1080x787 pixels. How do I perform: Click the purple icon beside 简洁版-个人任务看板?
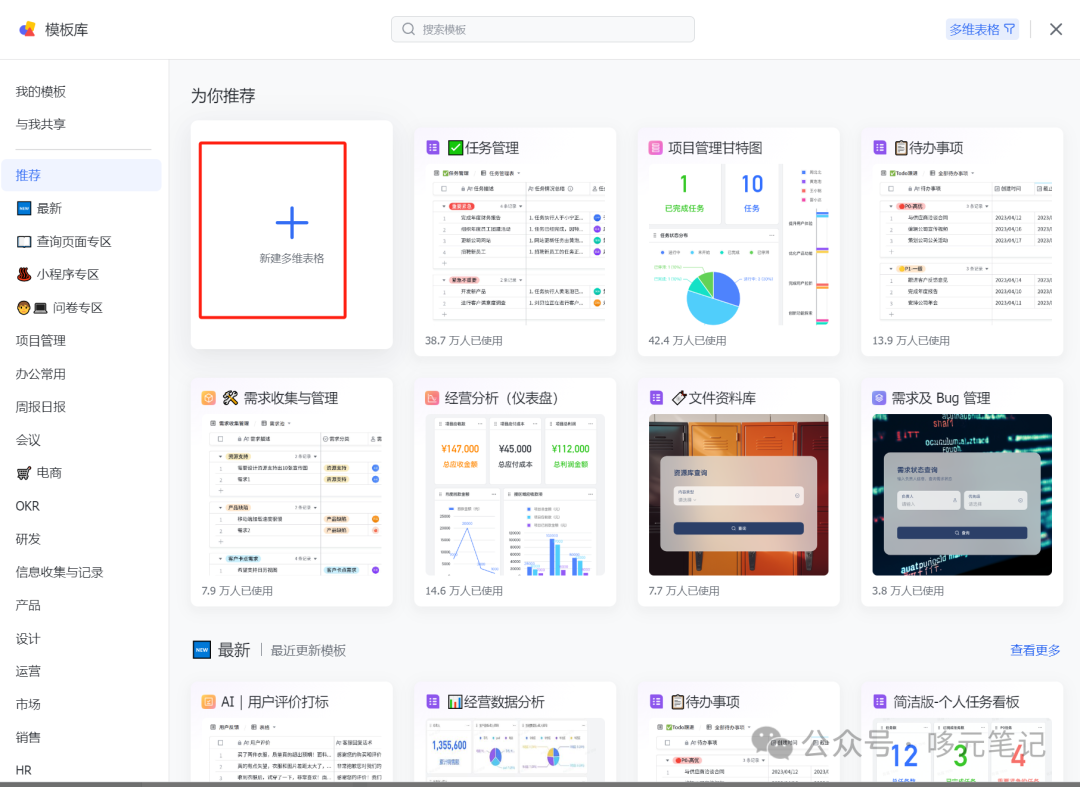point(880,702)
